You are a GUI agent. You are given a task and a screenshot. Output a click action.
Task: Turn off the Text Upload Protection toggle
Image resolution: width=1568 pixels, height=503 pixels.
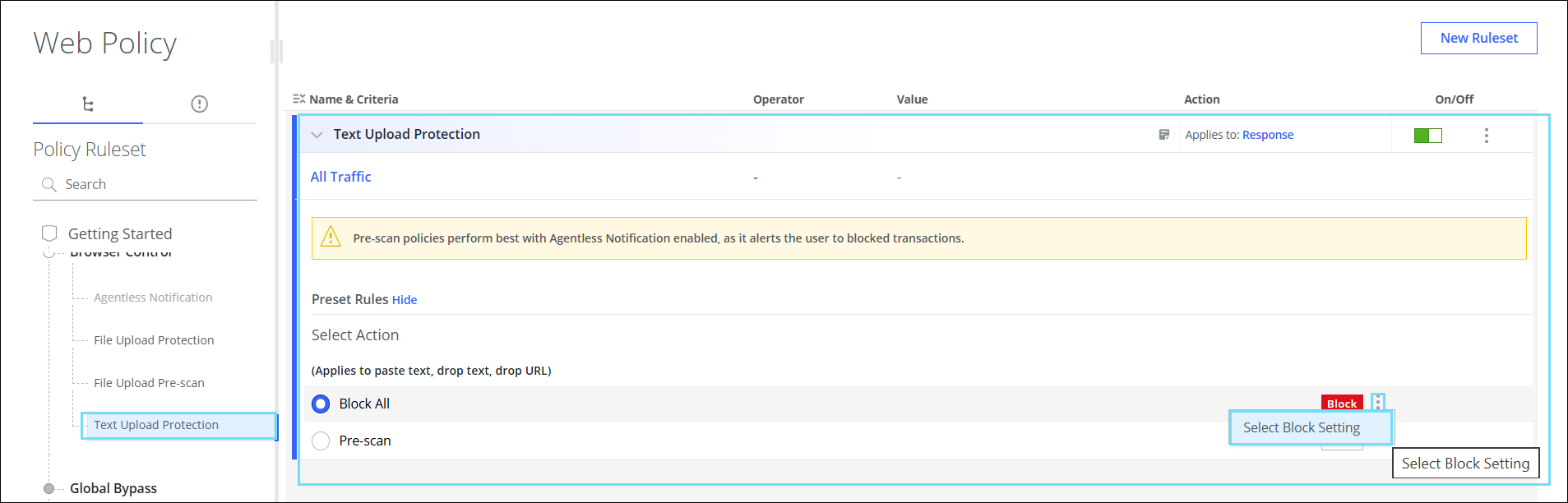pyautogui.click(x=1427, y=136)
